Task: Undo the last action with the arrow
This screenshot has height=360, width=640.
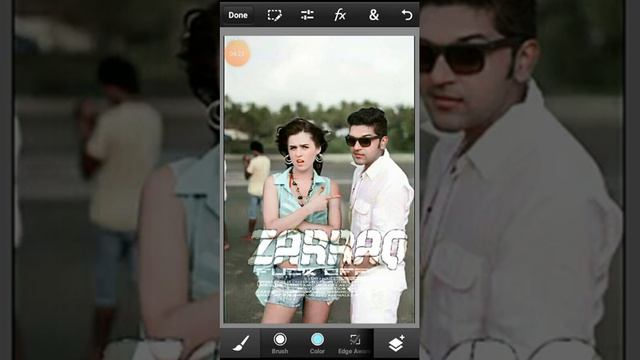Action: coord(407,15)
